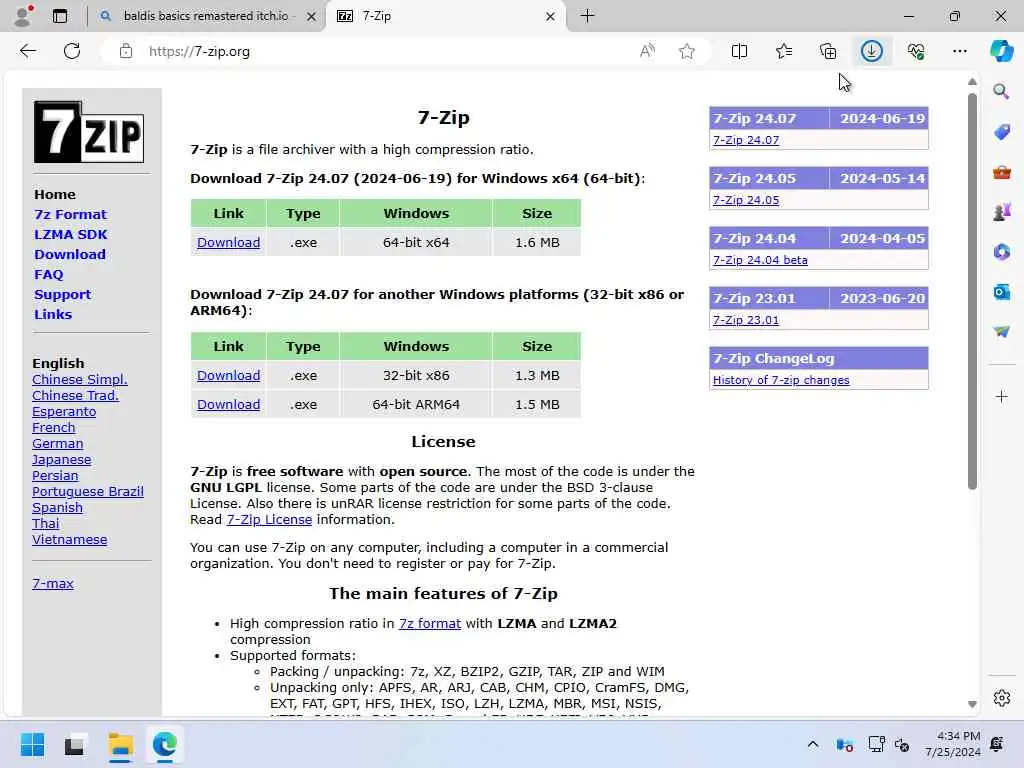Screen dimensions: 1024x768
Task: Open File Explorer from taskbar
Action: [x=120, y=744]
